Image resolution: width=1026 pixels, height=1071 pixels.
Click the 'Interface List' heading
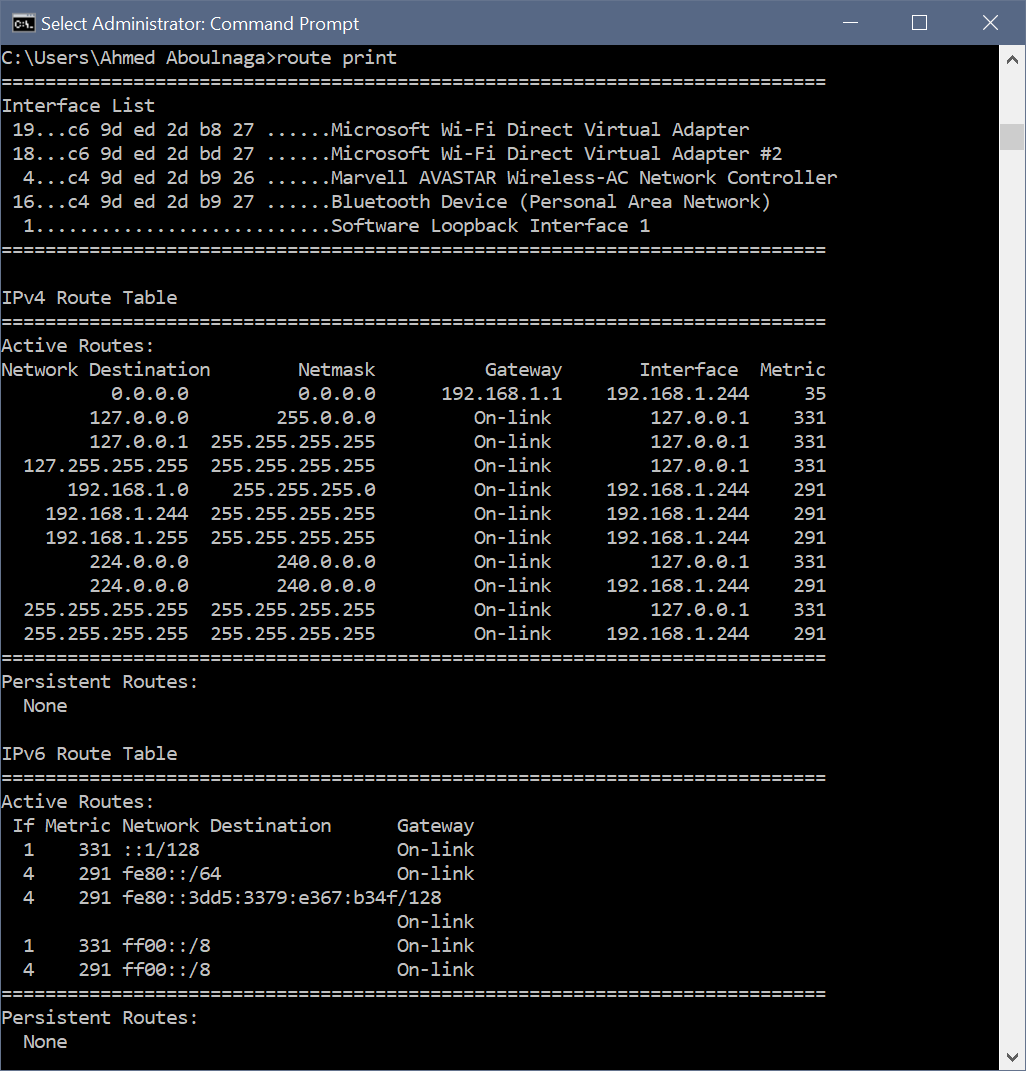pyautogui.click(x=78, y=106)
